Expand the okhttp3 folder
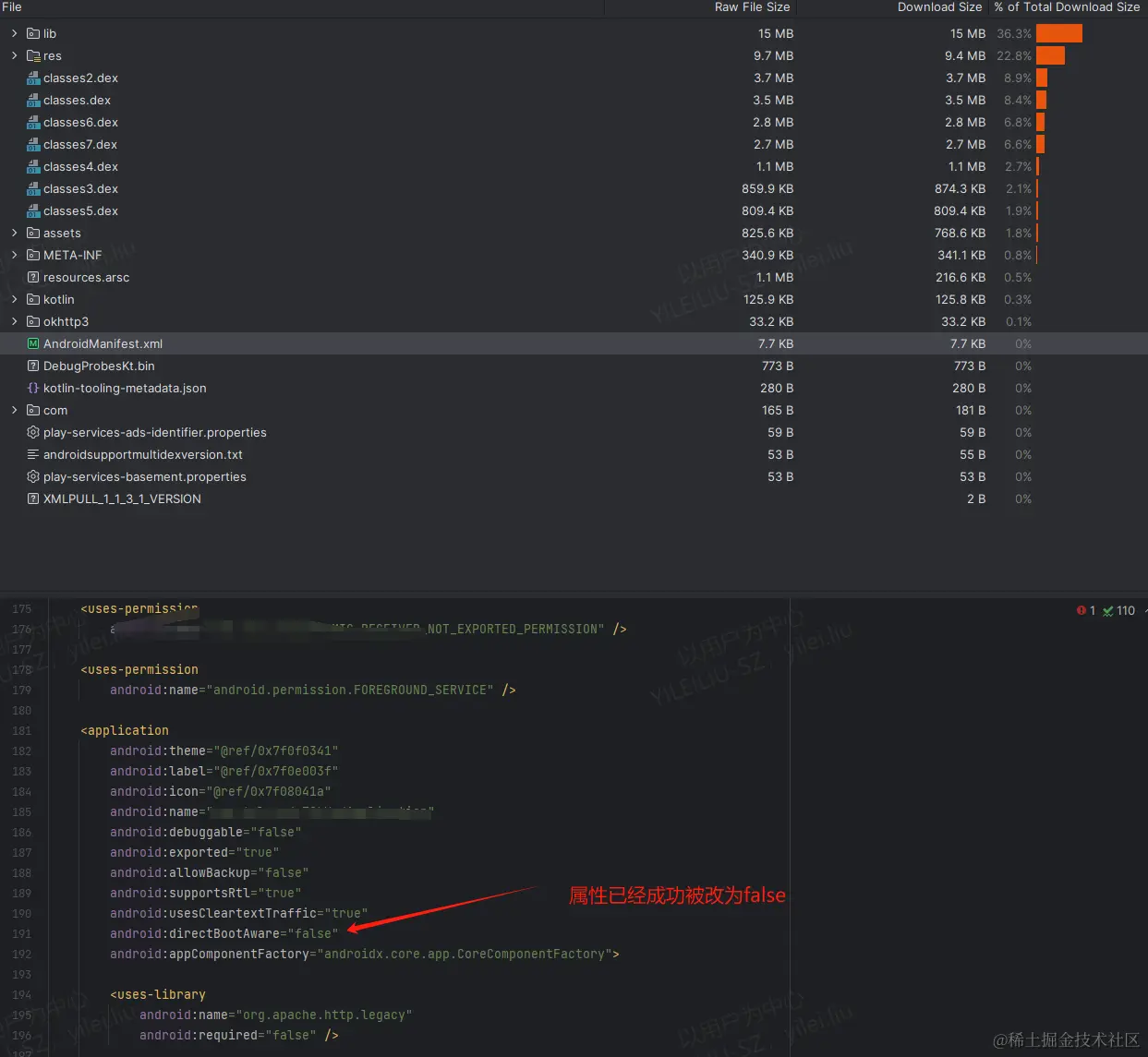 point(14,321)
